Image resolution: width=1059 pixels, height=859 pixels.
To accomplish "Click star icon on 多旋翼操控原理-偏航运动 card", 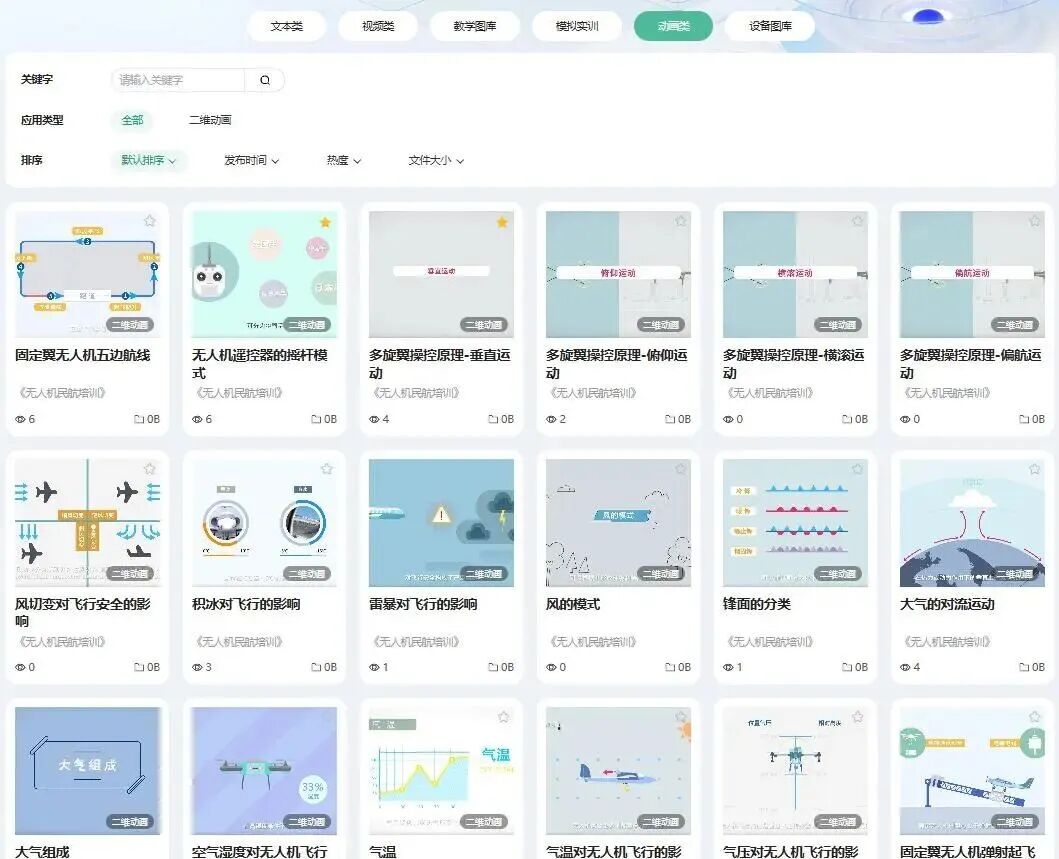I will [1035, 221].
